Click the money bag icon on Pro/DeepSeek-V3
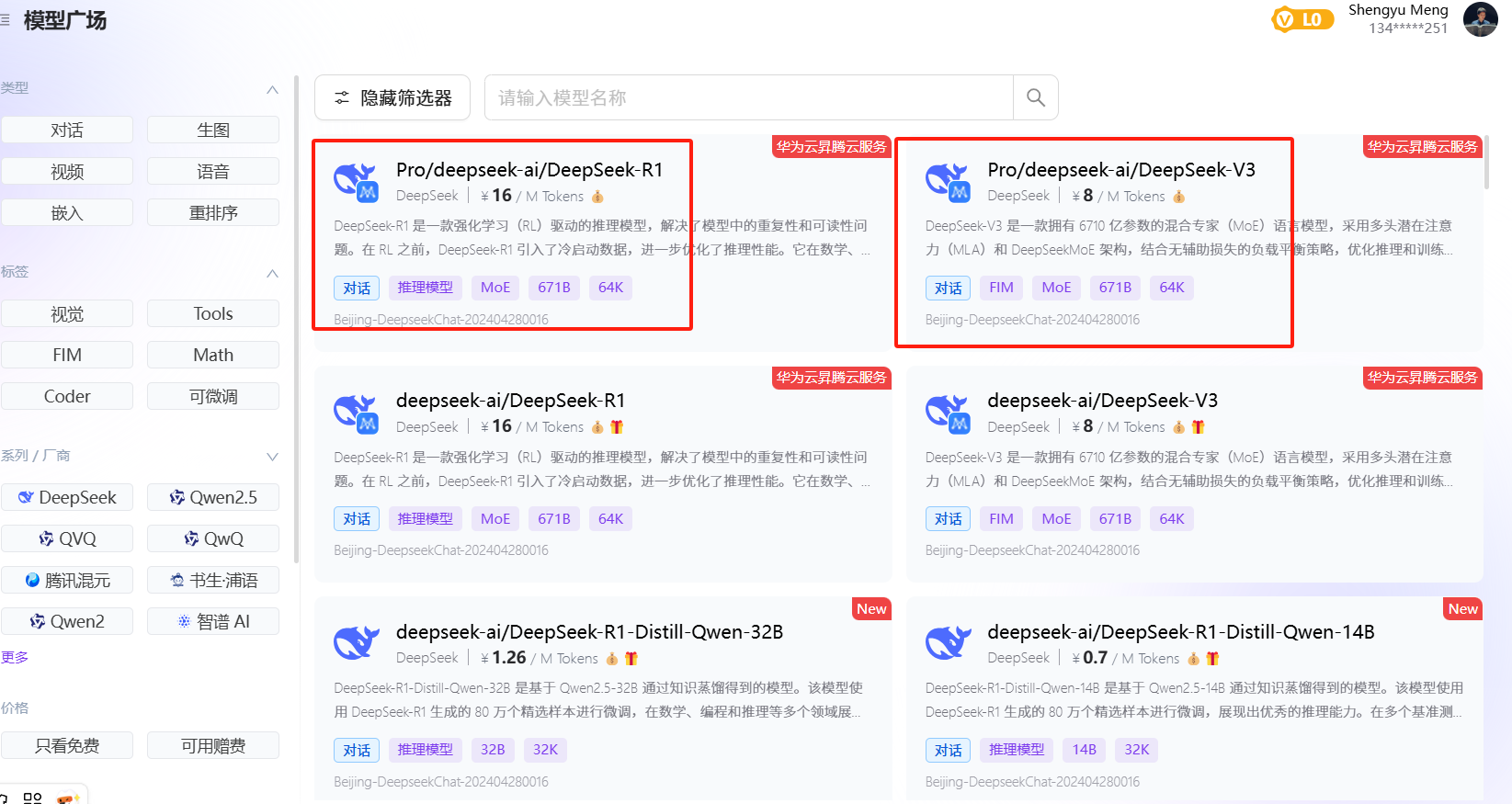Screen dimensions: 1512x804 (1179, 197)
